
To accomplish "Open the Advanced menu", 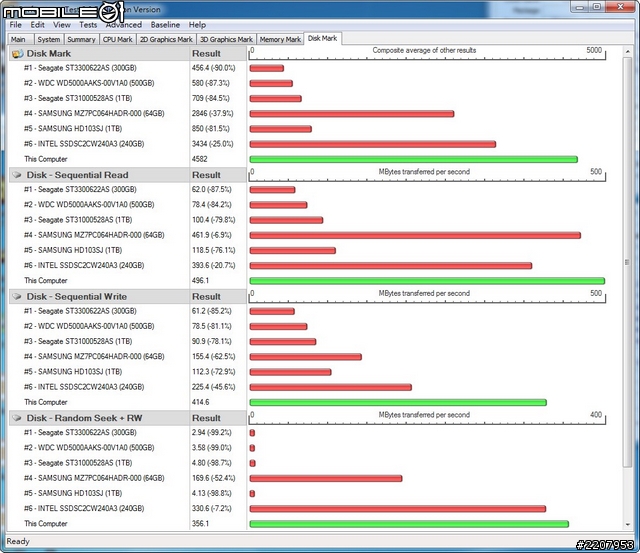I will [124, 25].
